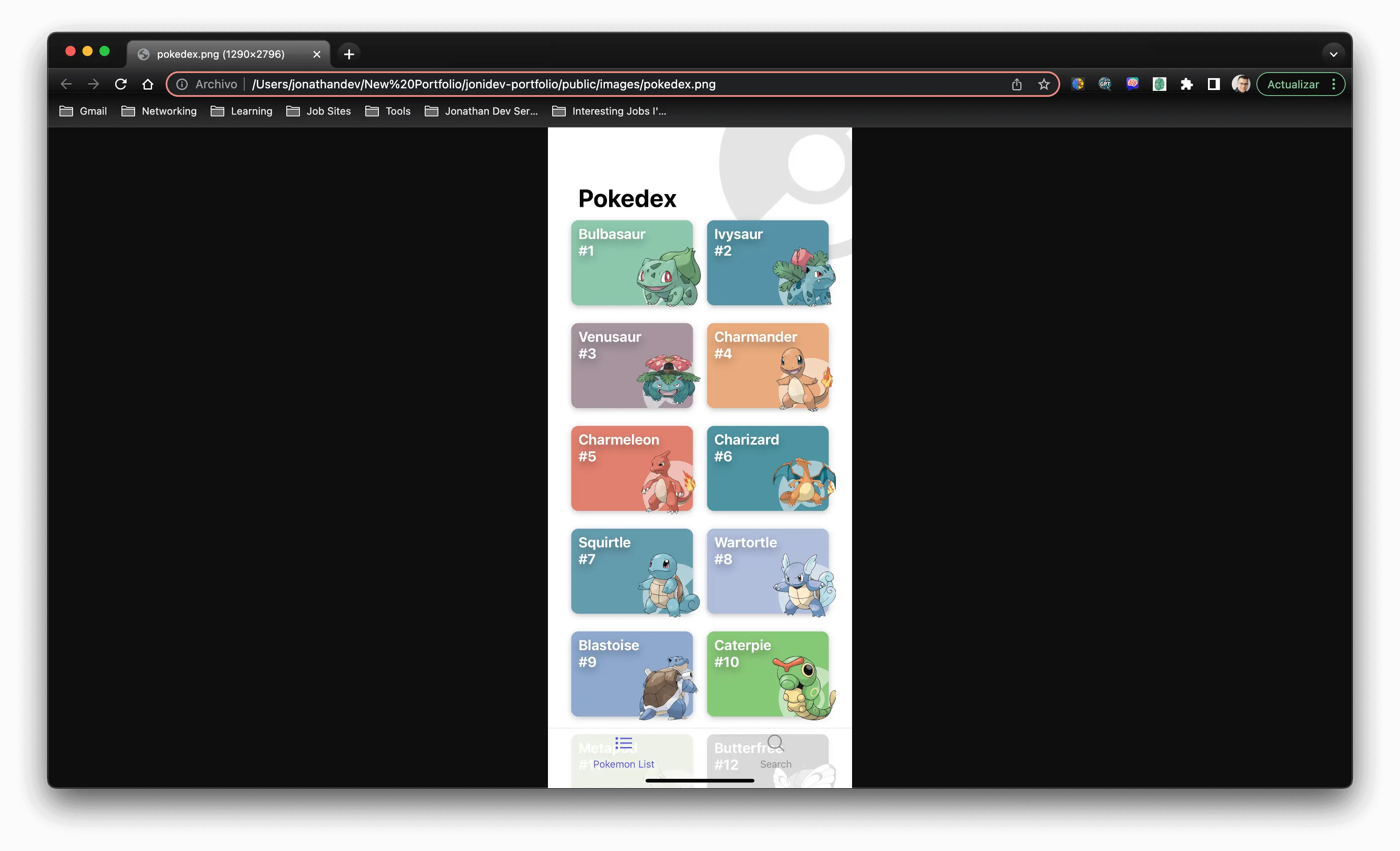Switch to the Search tab magnifier
Image resolution: width=1400 pixels, height=851 pixels.
pyautogui.click(x=776, y=743)
